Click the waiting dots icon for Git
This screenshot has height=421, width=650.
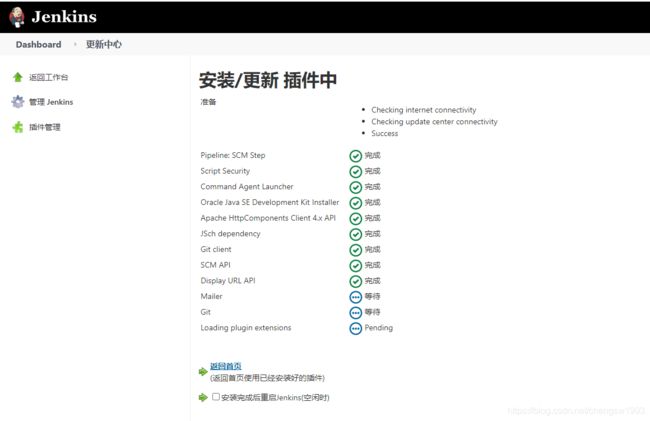[356, 312]
